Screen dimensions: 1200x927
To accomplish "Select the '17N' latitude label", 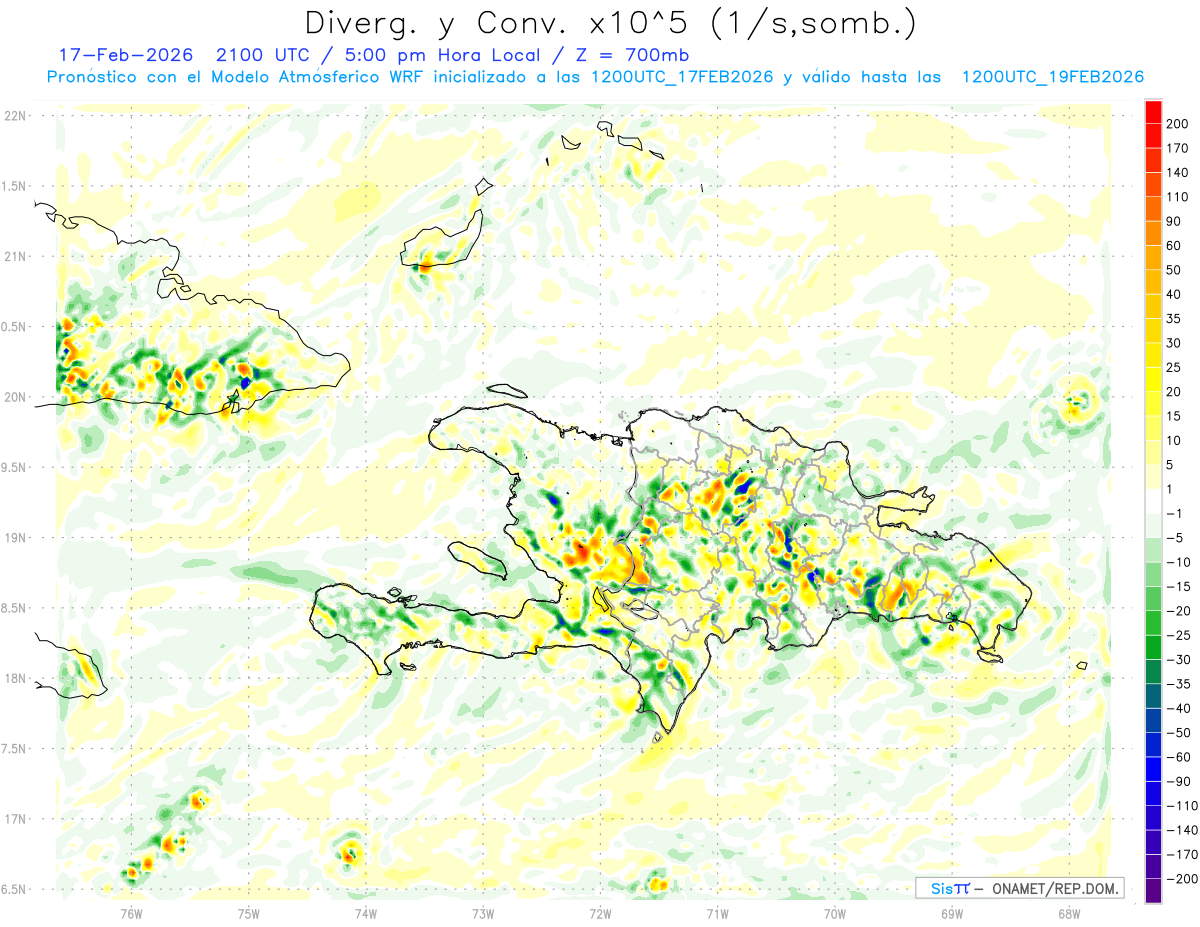I will tap(15, 819).
